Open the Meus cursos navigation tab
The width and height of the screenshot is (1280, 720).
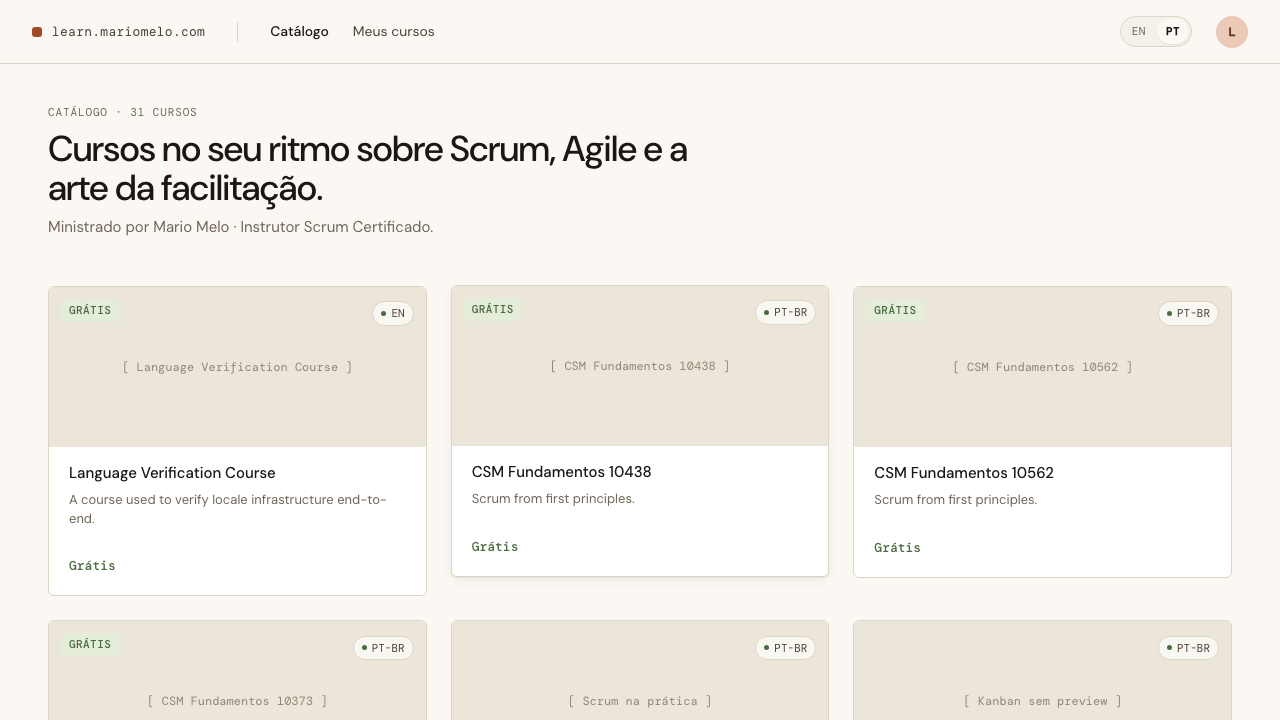[393, 32]
